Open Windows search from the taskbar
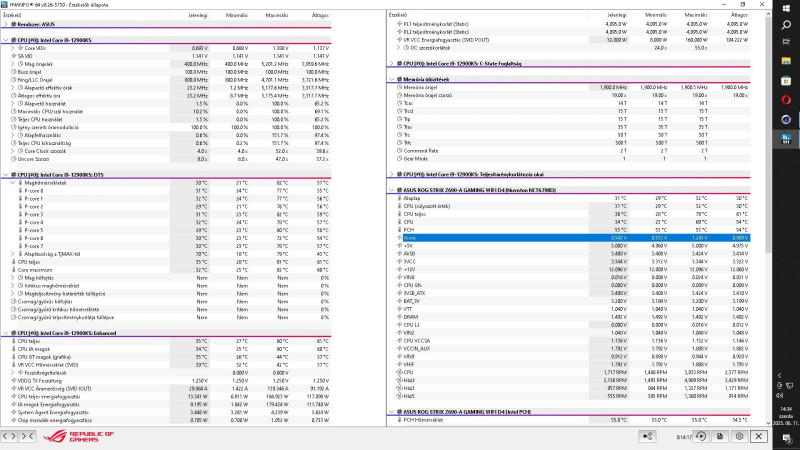Viewport: 800px width, 450px height. pyautogui.click(x=786, y=24)
